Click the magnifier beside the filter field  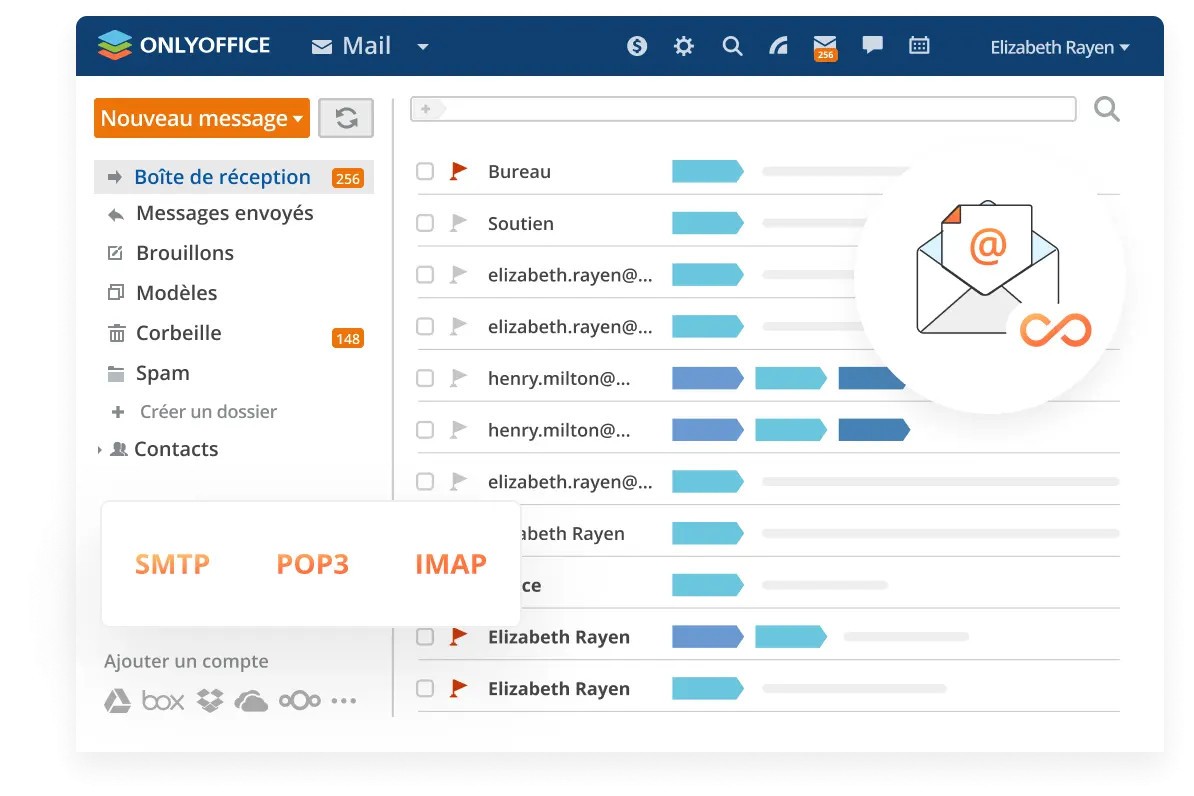(x=1106, y=110)
